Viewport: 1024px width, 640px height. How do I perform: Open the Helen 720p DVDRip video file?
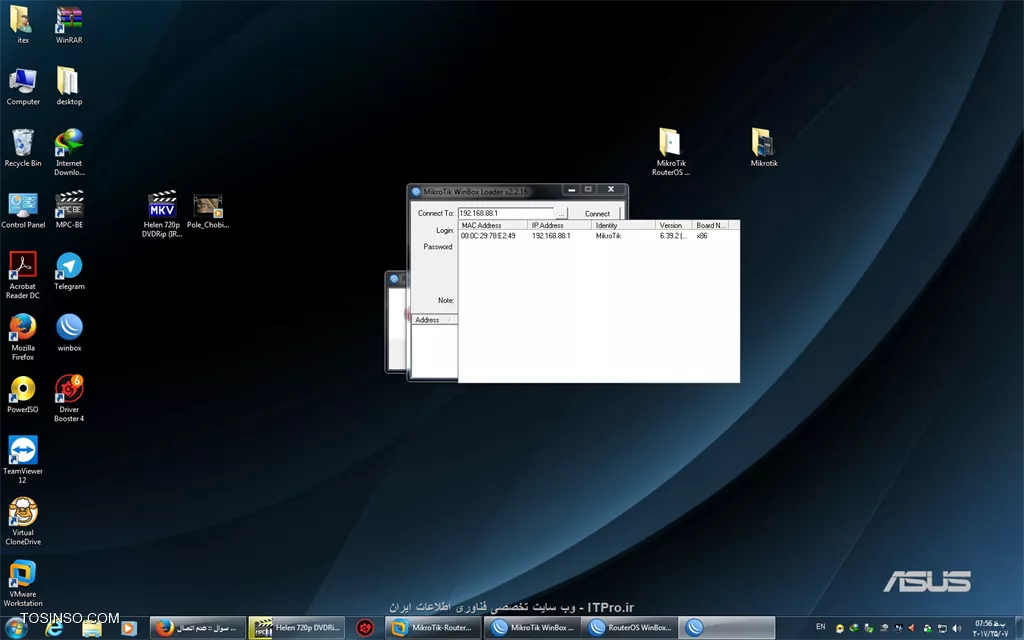(161, 206)
